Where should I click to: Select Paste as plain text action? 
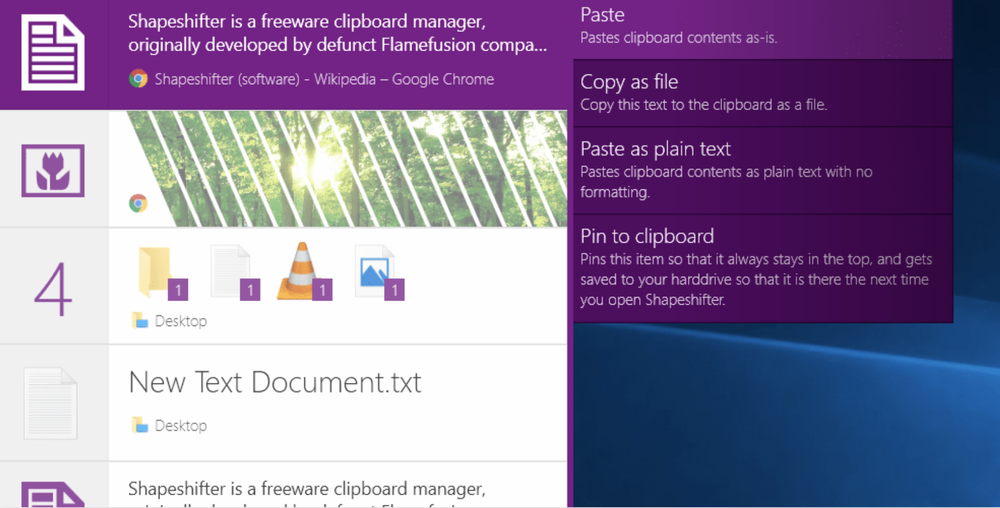pos(763,171)
